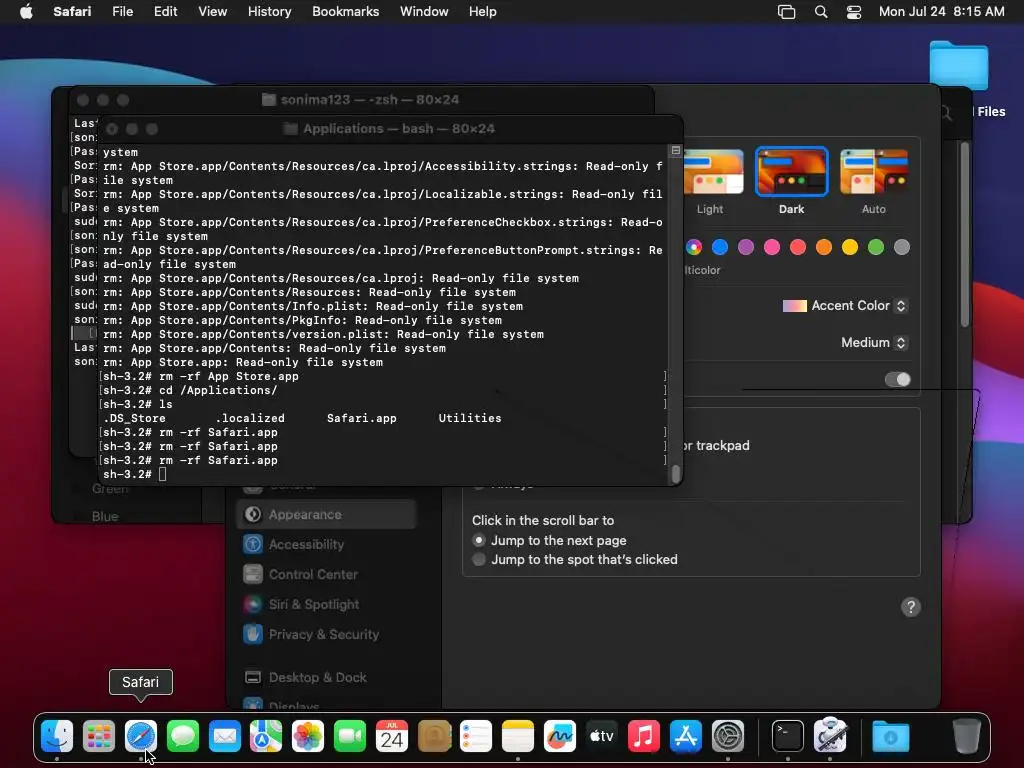Viewport: 1024px width, 768px height.
Task: Open Desktop & Dock settings
Action: (x=327, y=678)
